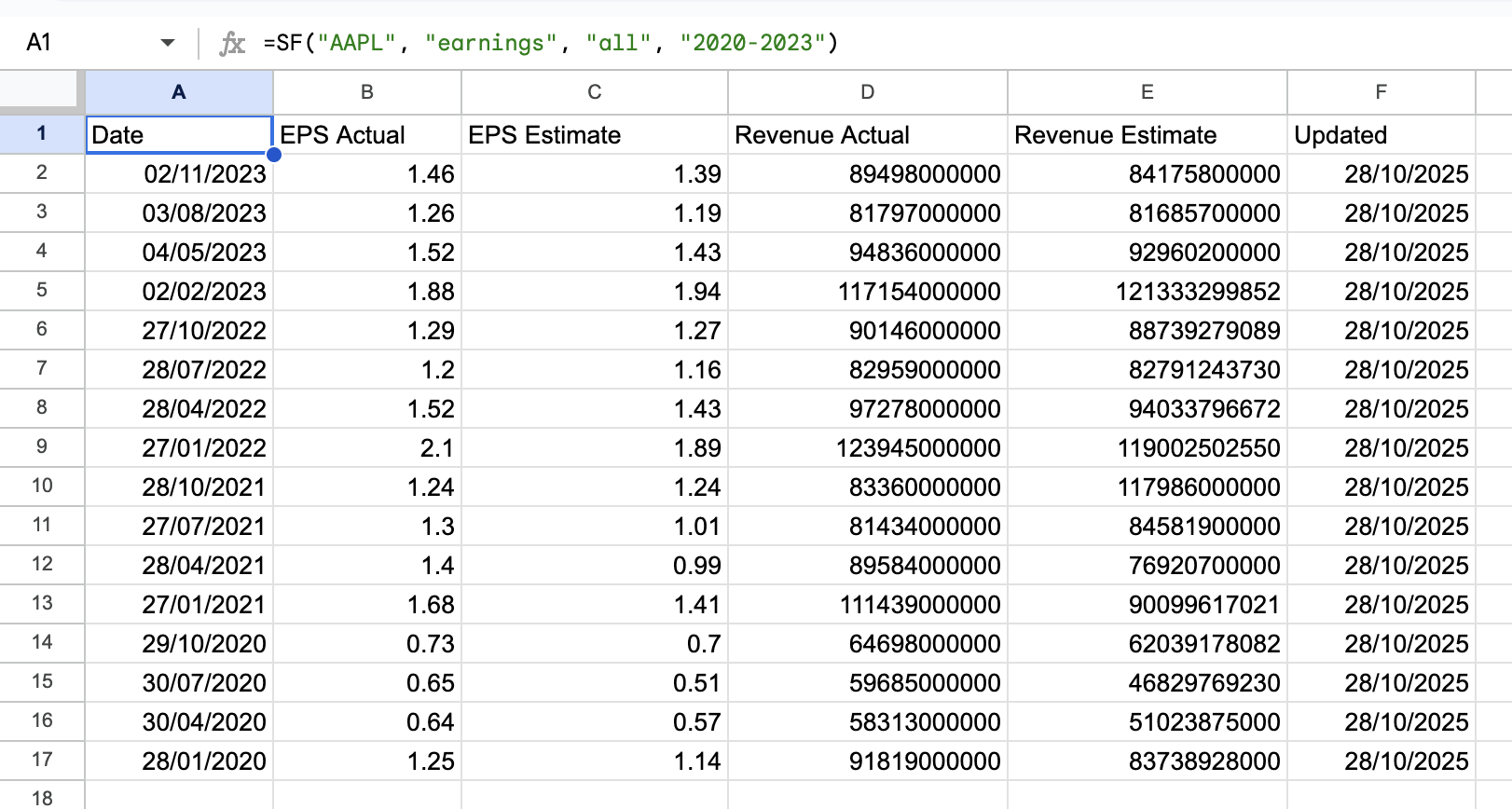Click the 'Date' header cell
This screenshot has width=1512, height=809.
click(179, 134)
